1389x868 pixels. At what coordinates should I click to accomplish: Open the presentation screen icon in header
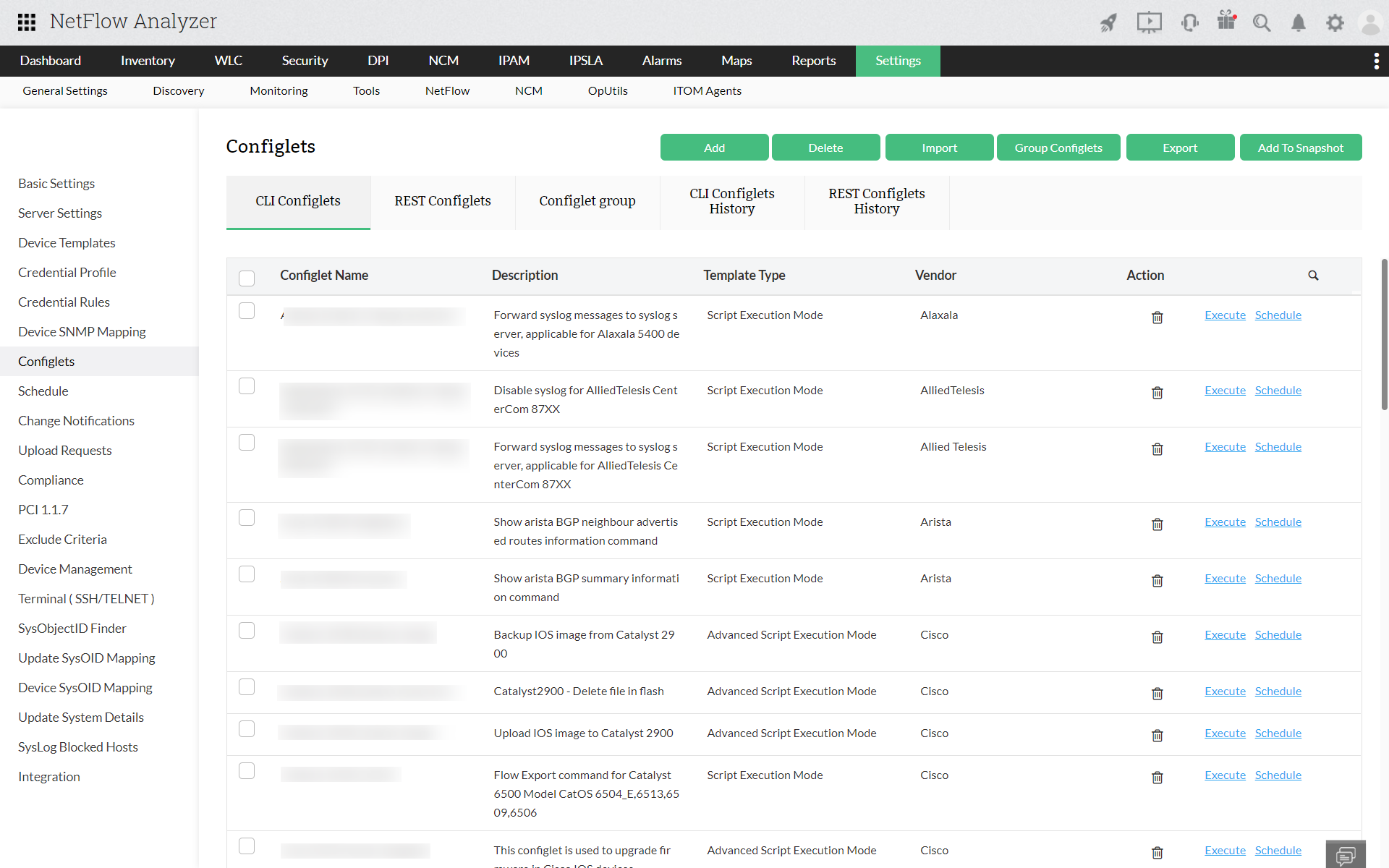coord(1149,22)
